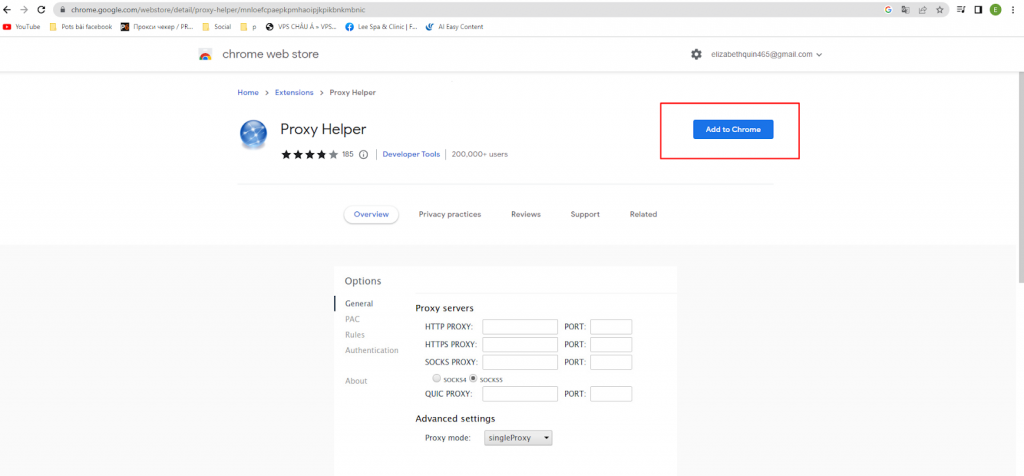Open the Social bookmark folder

217,27
